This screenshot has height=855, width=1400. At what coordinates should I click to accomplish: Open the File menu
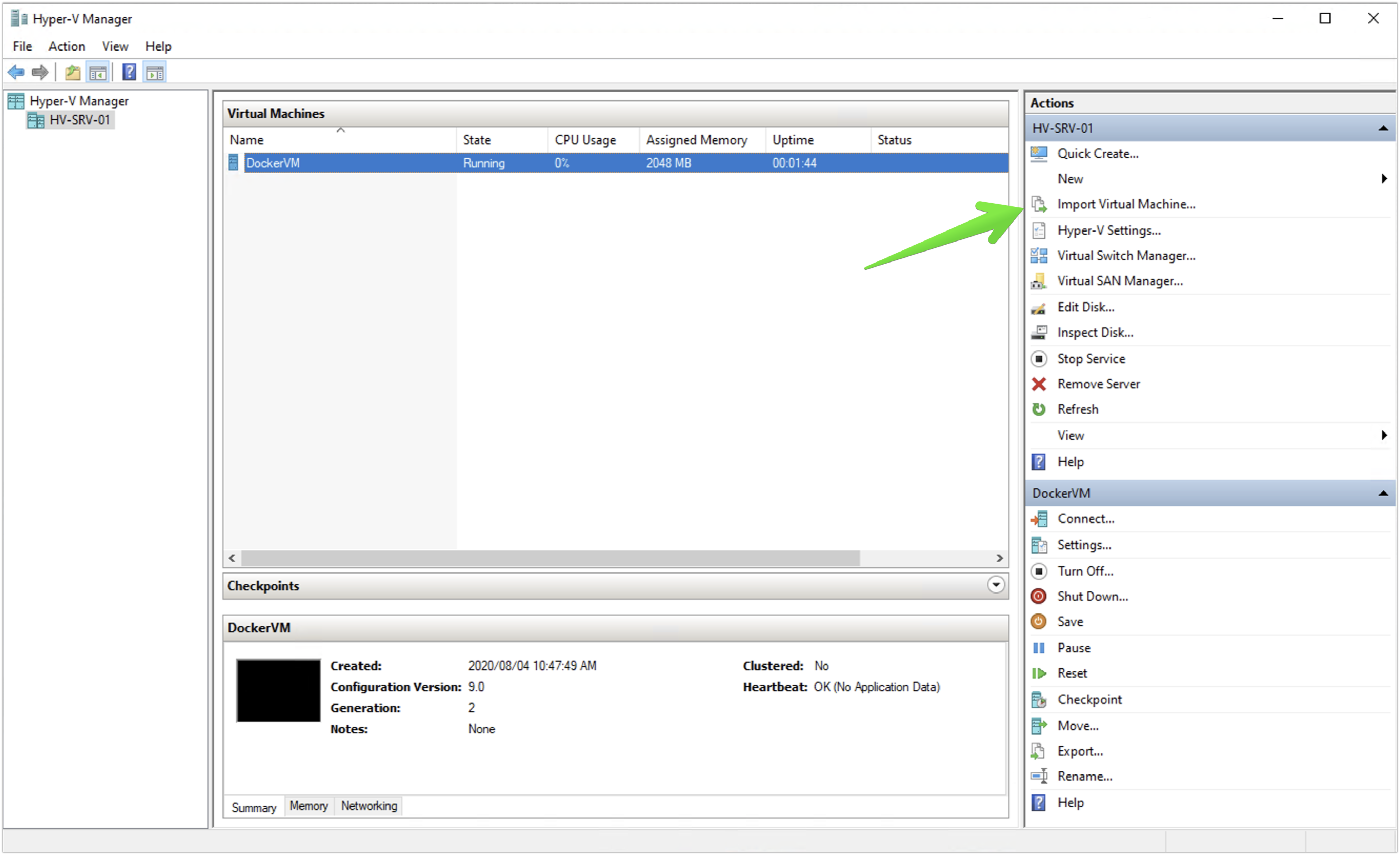click(22, 46)
